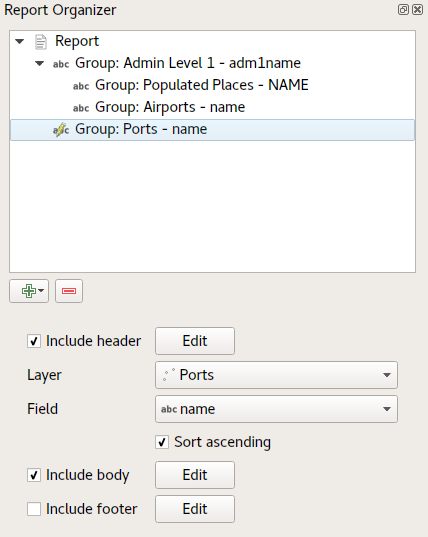The width and height of the screenshot is (428, 537).
Task: Click abc icon beside Populated Places group
Action: [81, 86]
